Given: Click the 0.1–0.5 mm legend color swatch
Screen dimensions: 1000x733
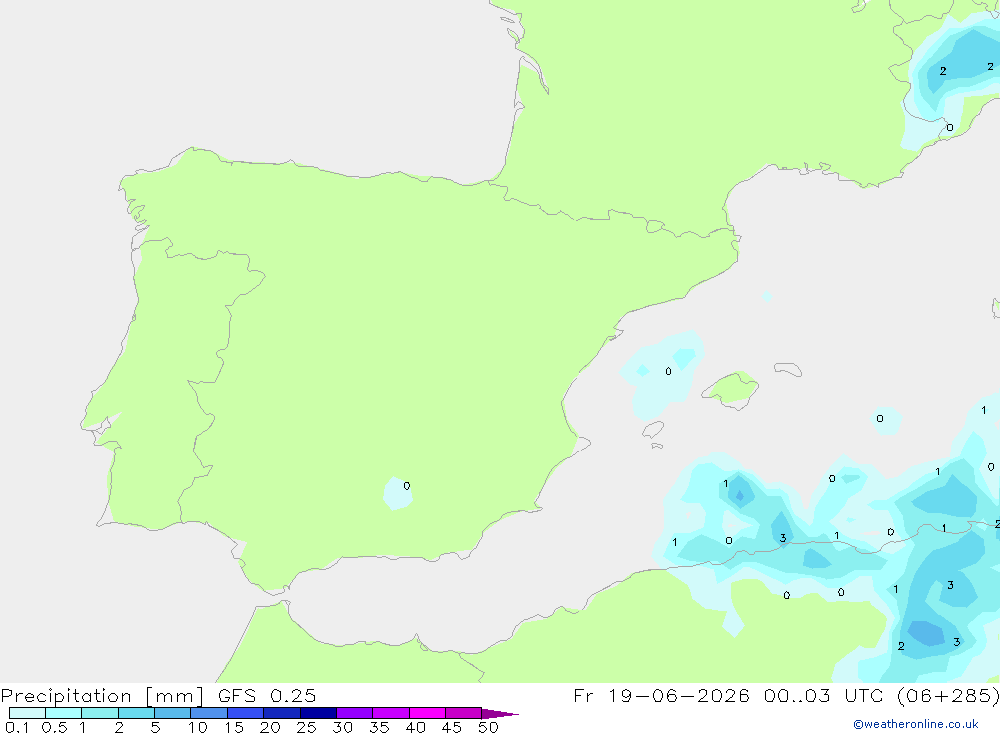Looking at the screenshot, I should pyautogui.click(x=27, y=713).
